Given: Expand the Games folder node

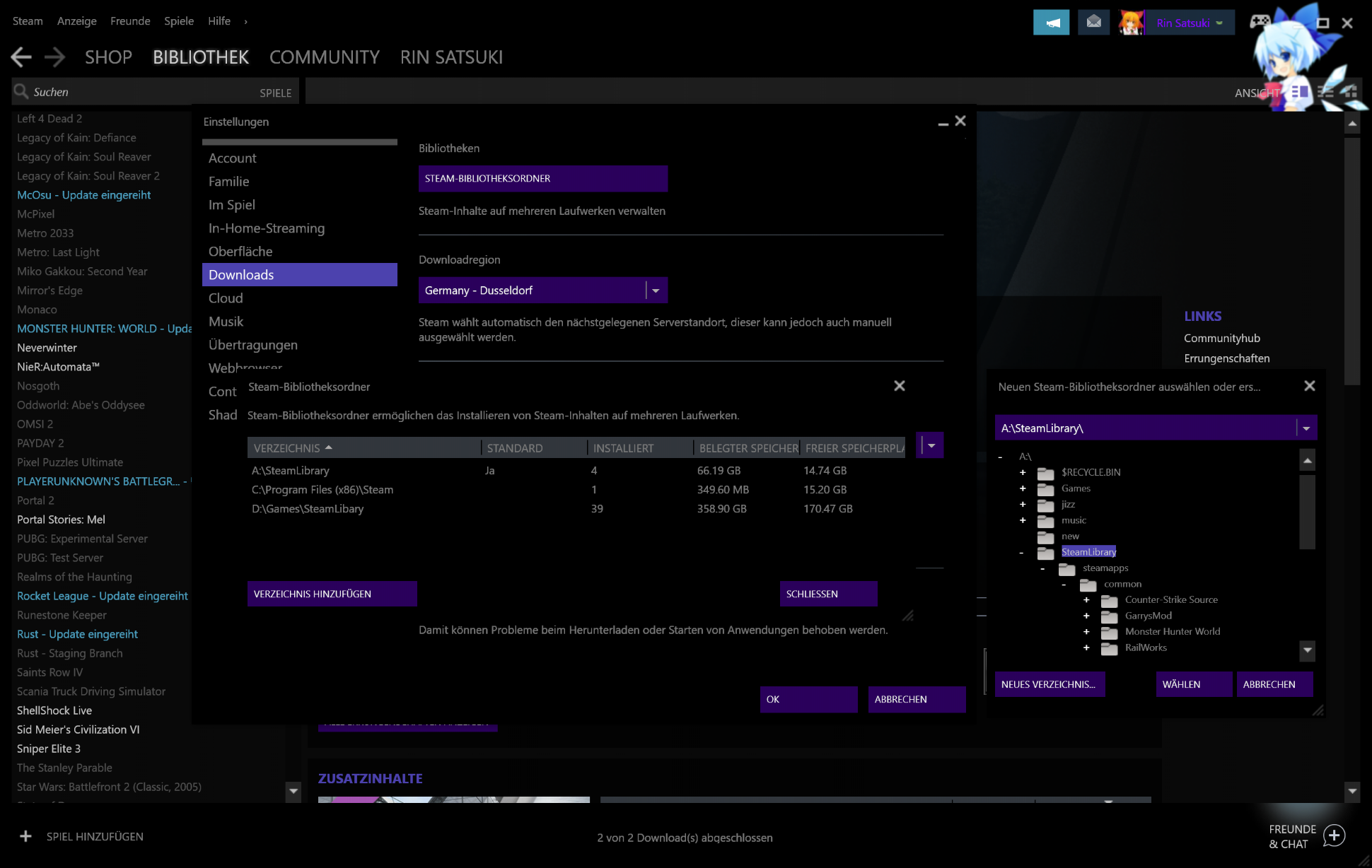Looking at the screenshot, I should tap(1023, 488).
